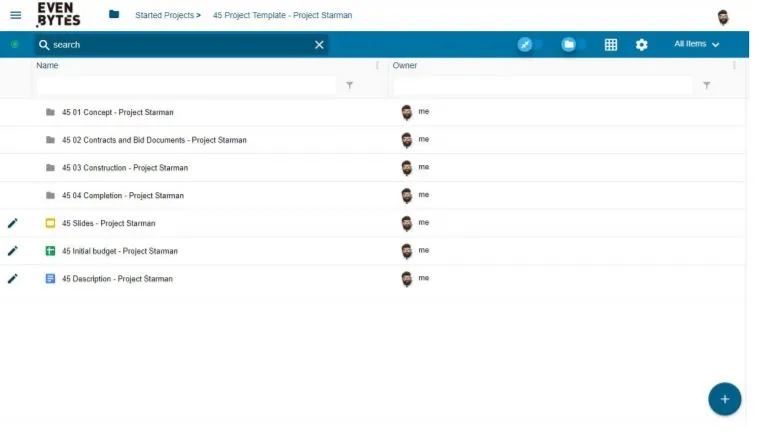Click the search magnifier icon

point(44,45)
